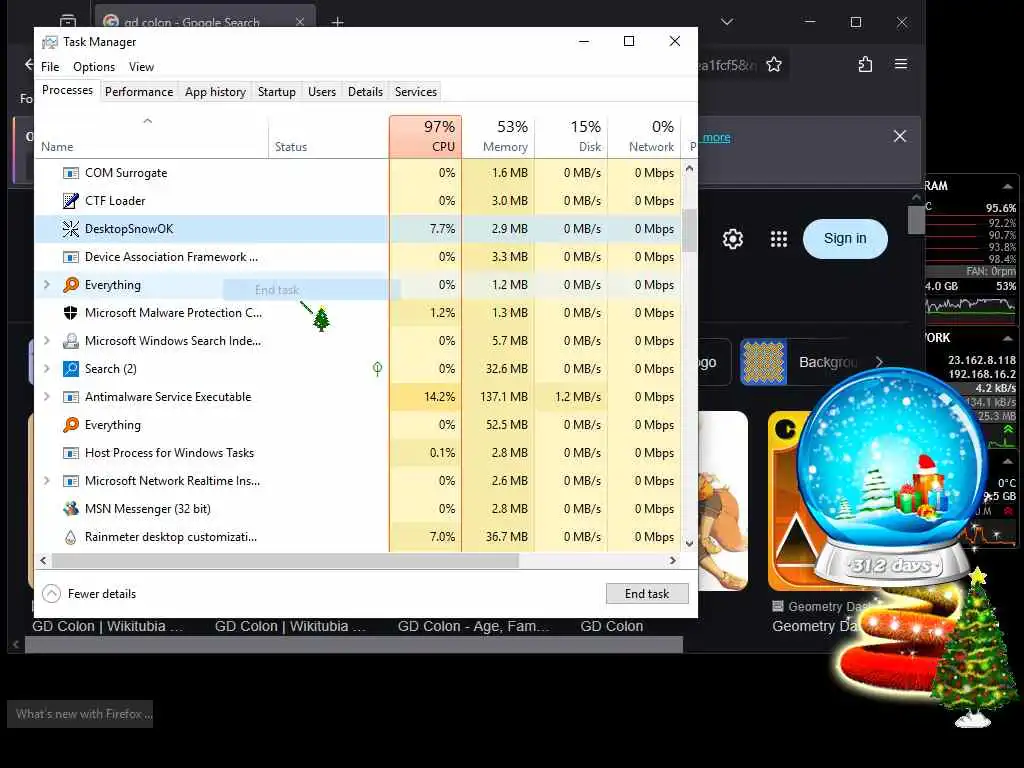
Task: Click the COM Surrogate process icon
Action: pyautogui.click(x=71, y=173)
